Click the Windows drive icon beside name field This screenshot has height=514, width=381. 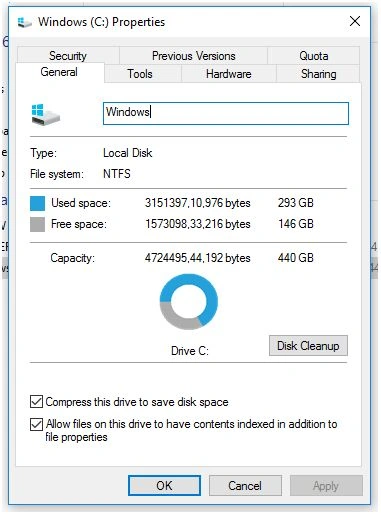coord(45,114)
